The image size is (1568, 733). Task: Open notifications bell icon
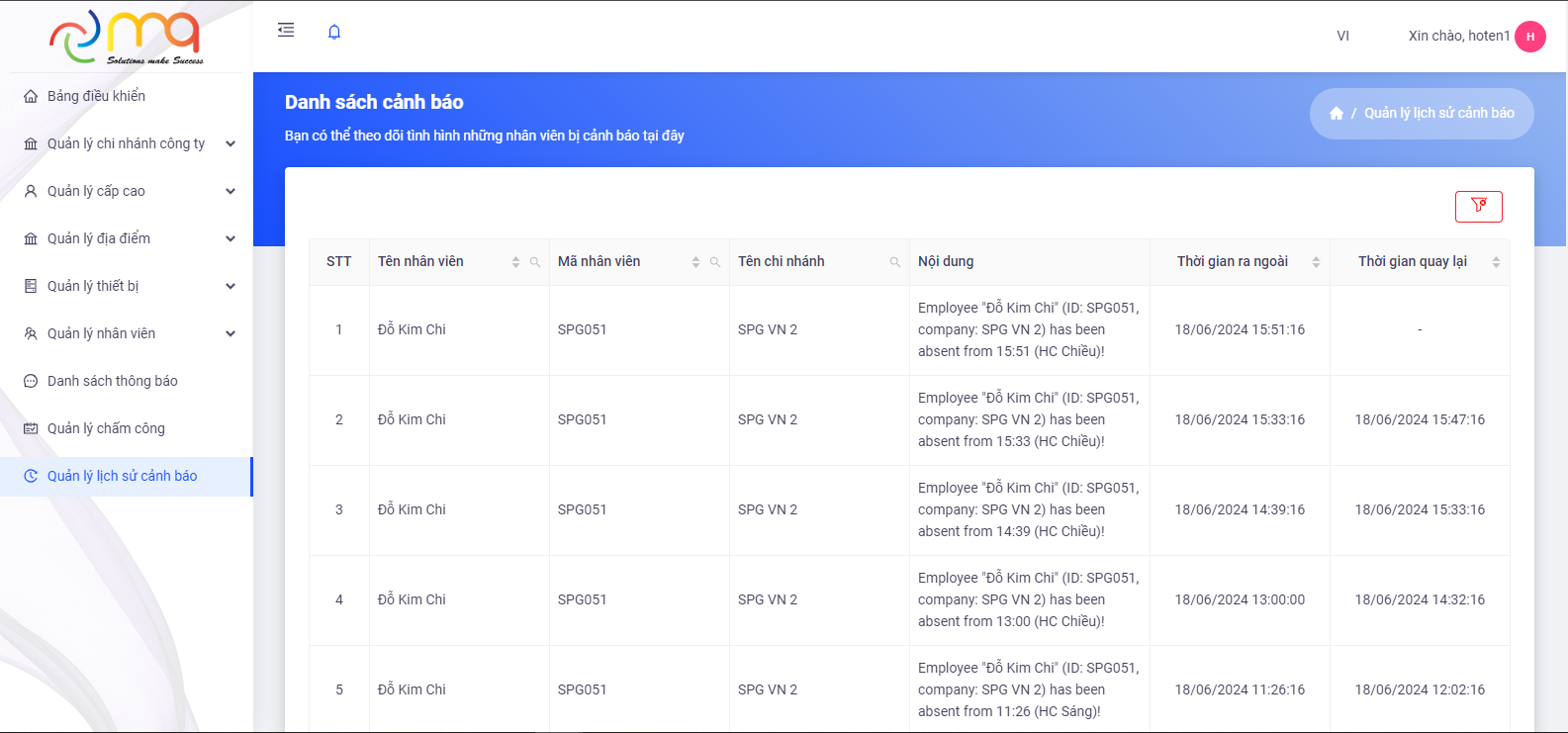334,32
